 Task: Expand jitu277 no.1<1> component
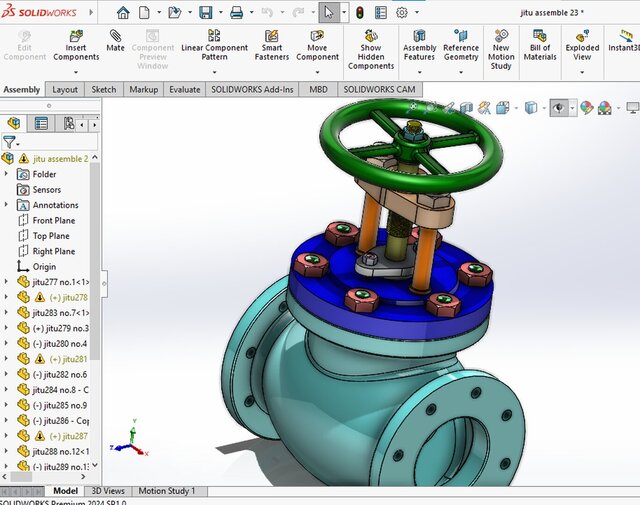pos(6,282)
